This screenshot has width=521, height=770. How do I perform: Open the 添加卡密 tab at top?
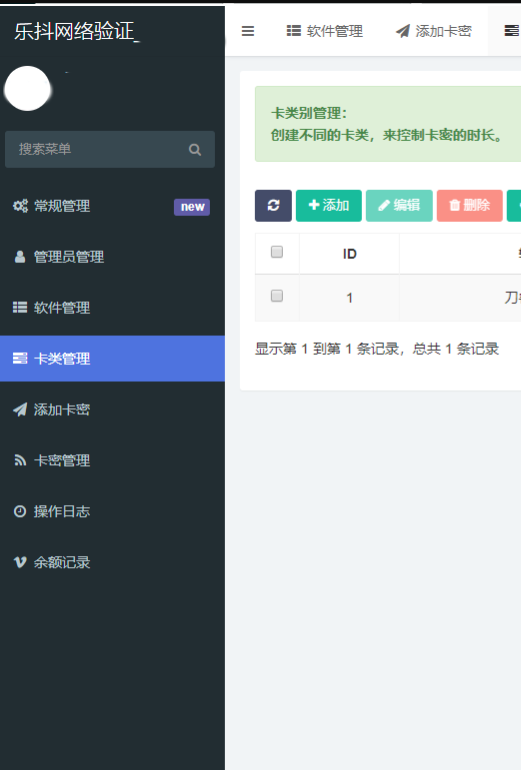pos(434,31)
